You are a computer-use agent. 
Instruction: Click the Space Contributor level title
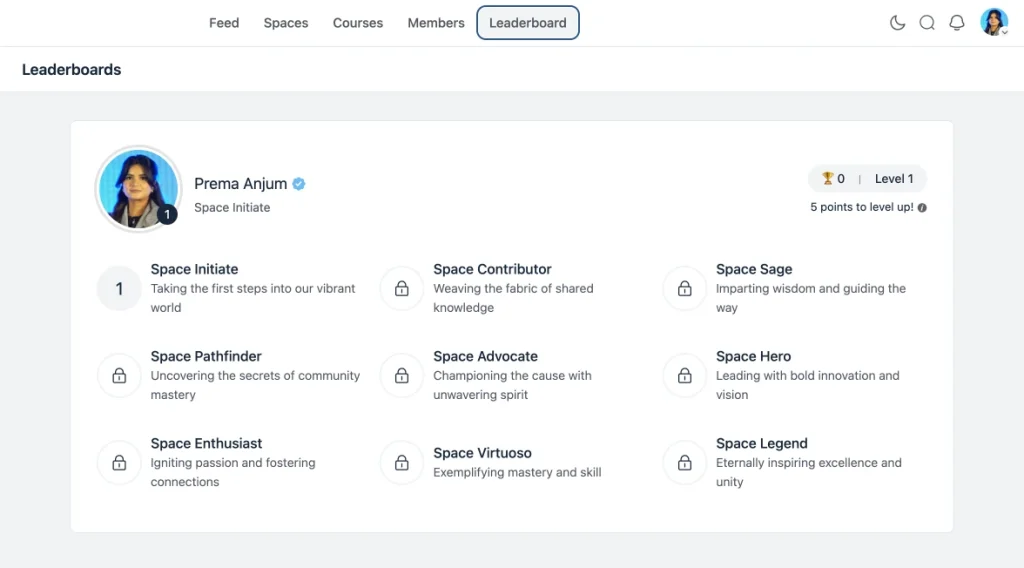coord(492,269)
